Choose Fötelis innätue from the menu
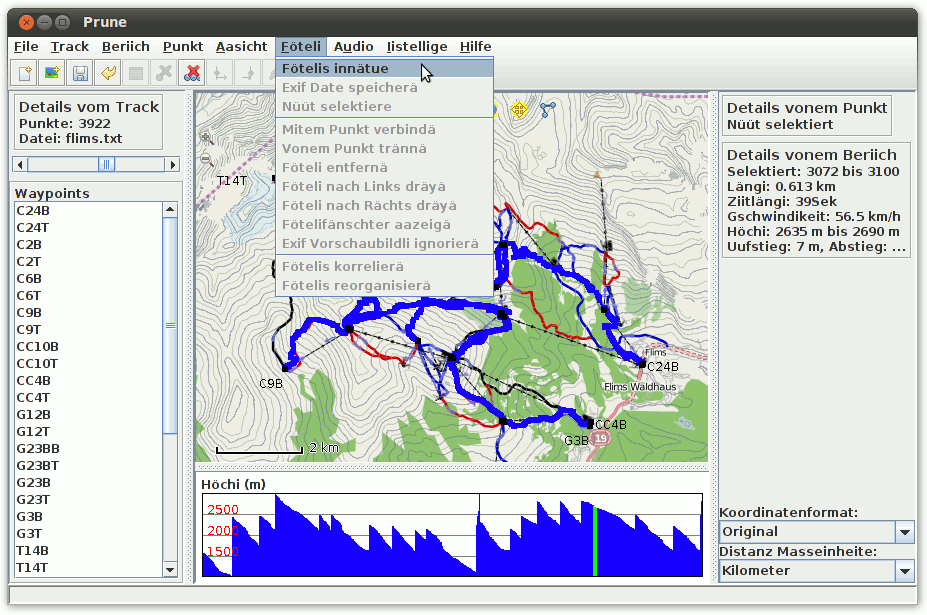The height and width of the screenshot is (615, 927). [x=335, y=69]
